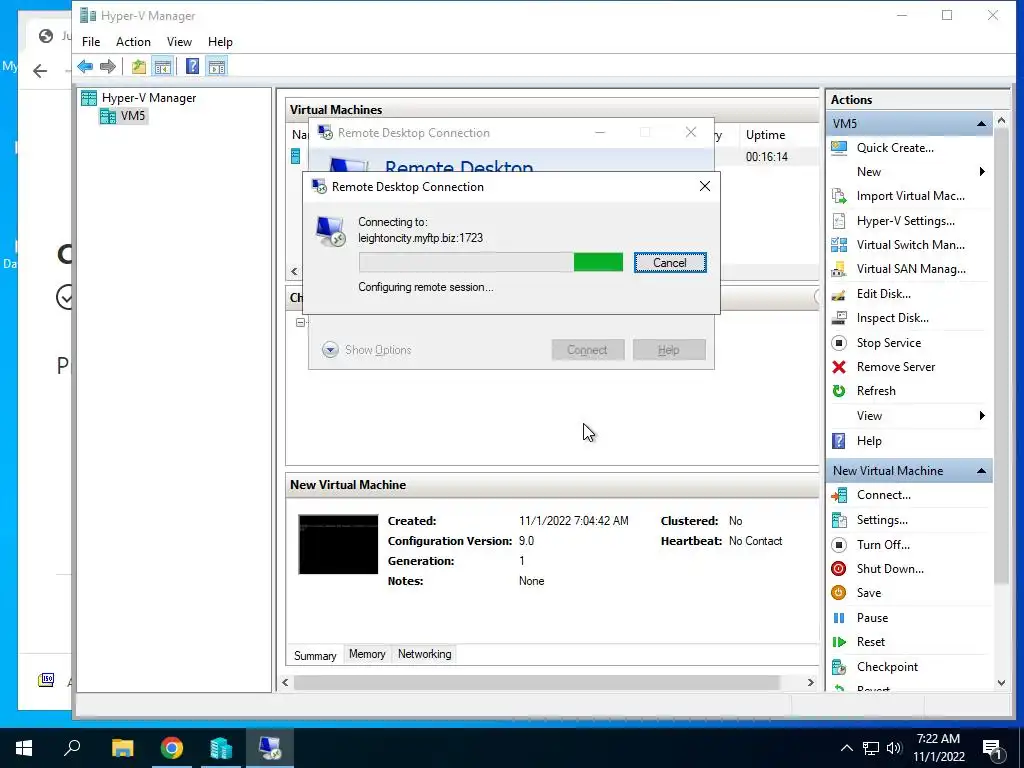This screenshot has width=1024, height=768.
Task: Click the Pause icon in Actions pane
Action: pyautogui.click(x=839, y=618)
